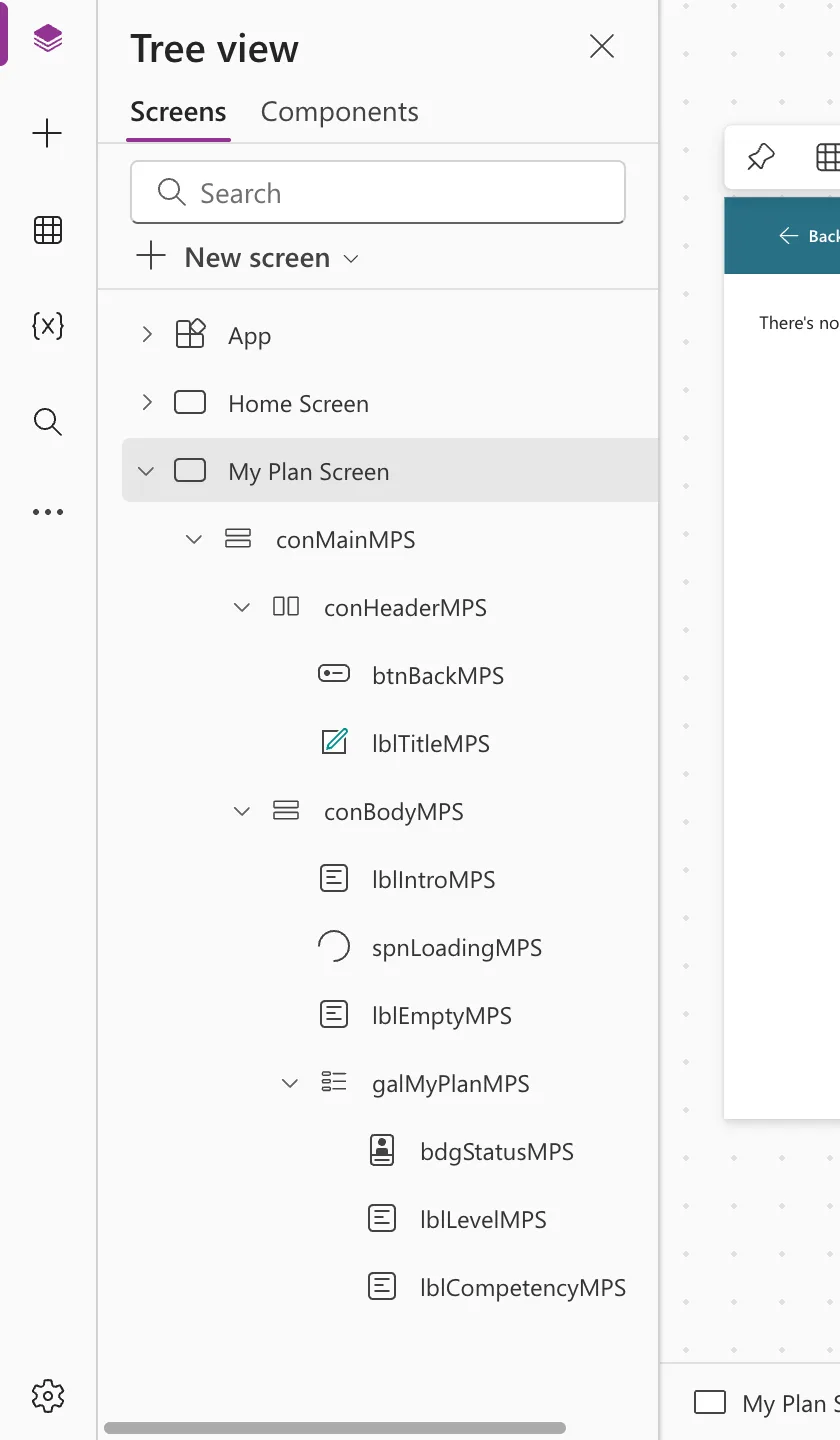Select the conHeaderMPS label

405,608
